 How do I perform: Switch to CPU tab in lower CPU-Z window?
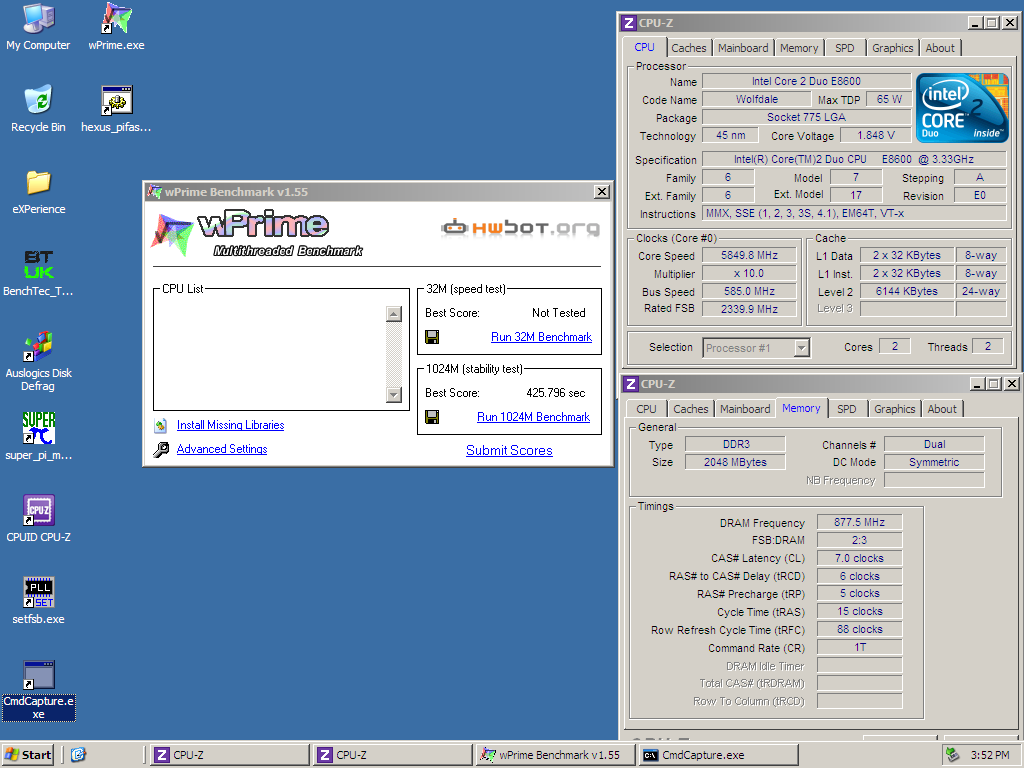click(x=646, y=409)
